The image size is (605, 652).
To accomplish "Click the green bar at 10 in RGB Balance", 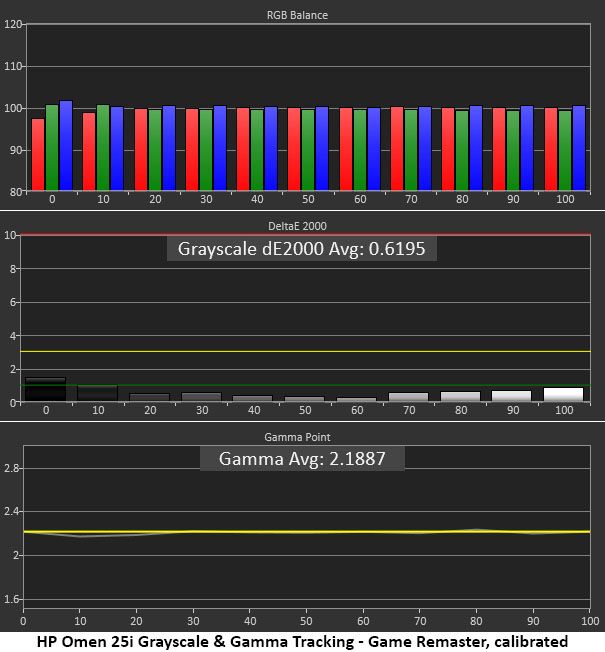I will 103,148.
